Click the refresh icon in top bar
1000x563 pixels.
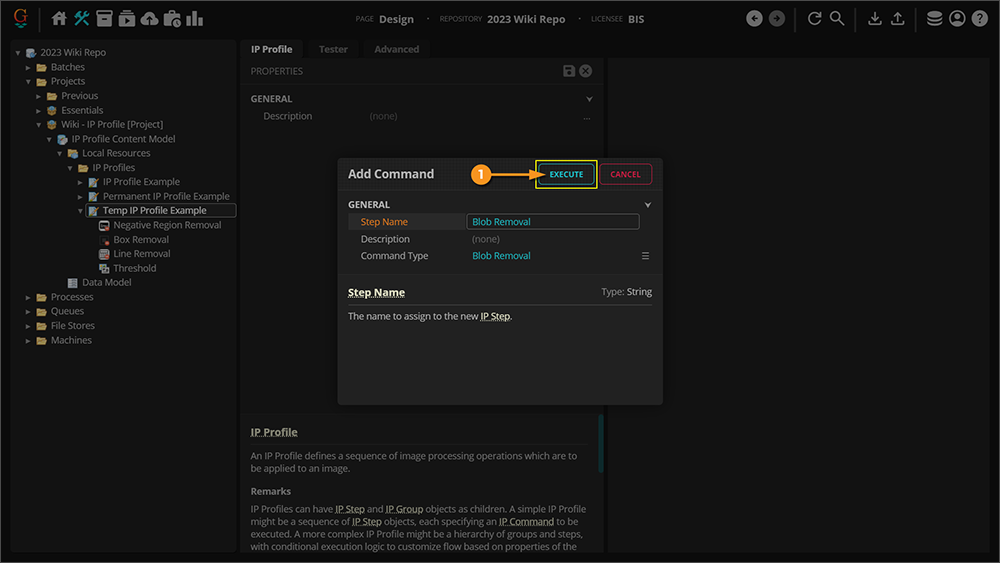tap(815, 18)
